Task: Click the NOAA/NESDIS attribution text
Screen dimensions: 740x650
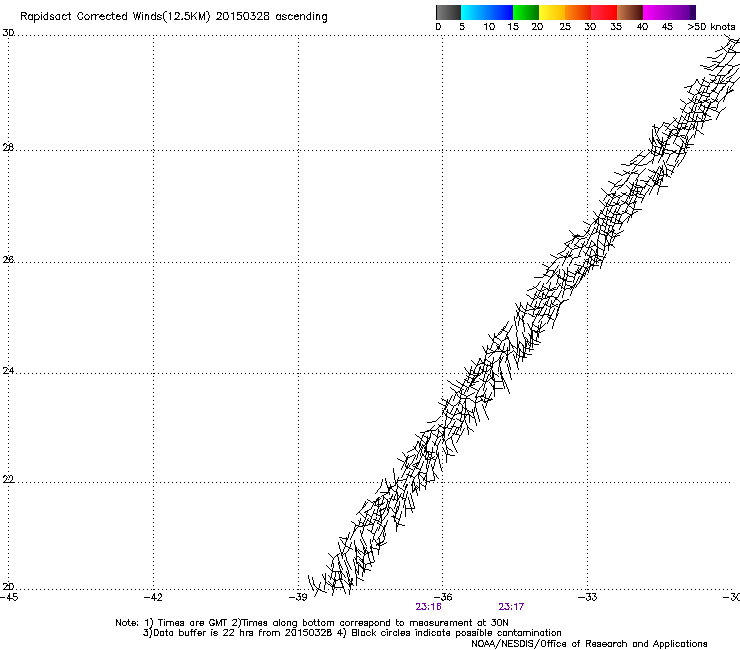Action: click(589, 644)
